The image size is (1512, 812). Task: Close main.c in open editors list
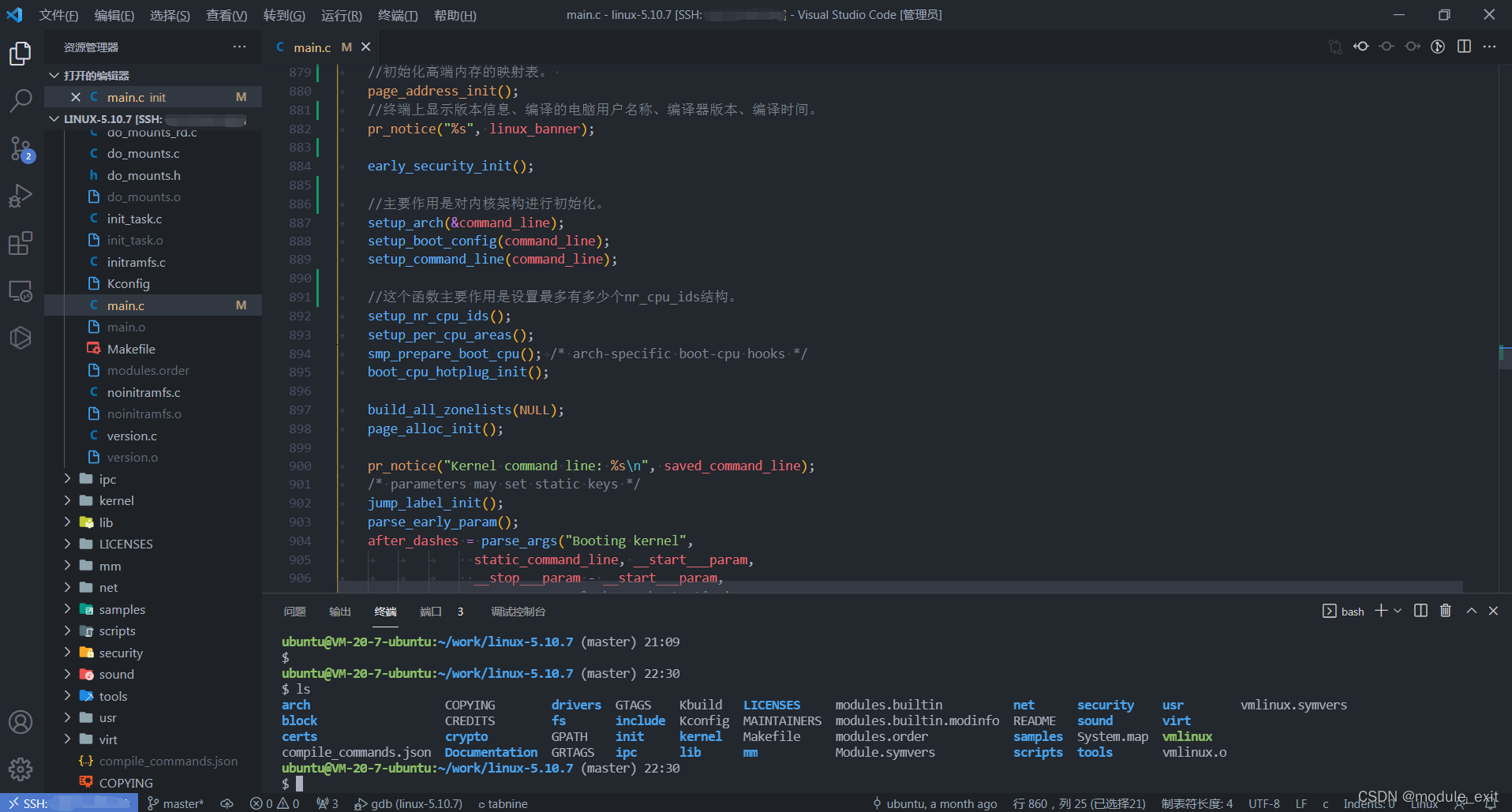pyautogui.click(x=76, y=97)
